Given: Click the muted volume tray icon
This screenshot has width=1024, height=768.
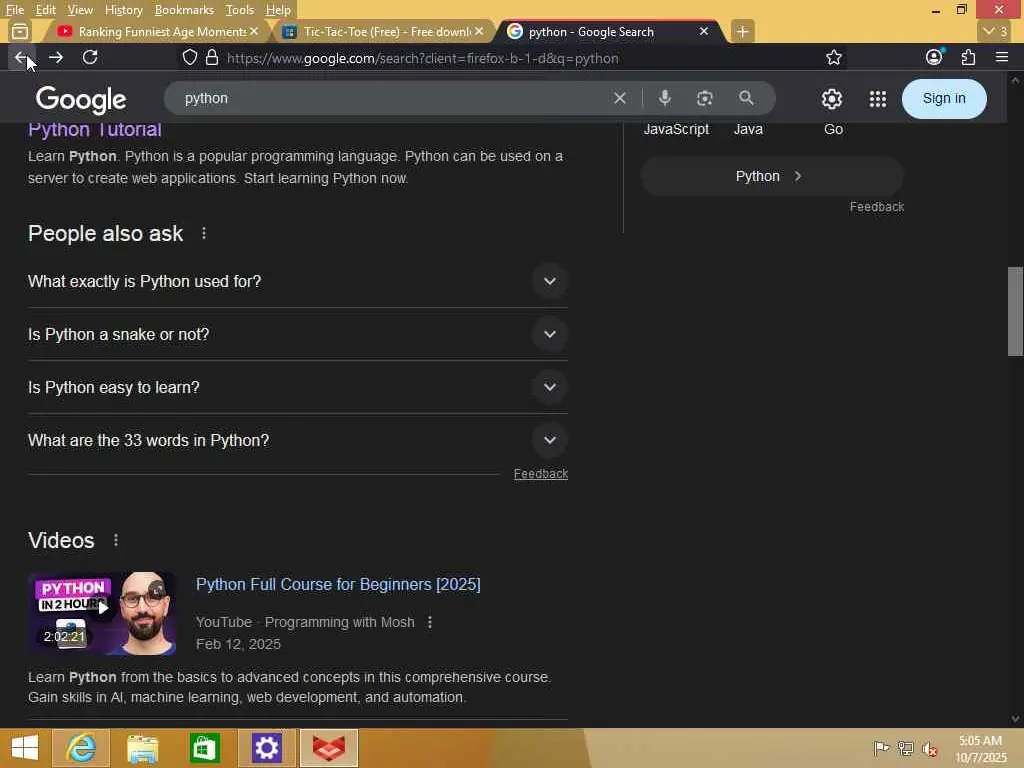Looking at the screenshot, I should (929, 749).
